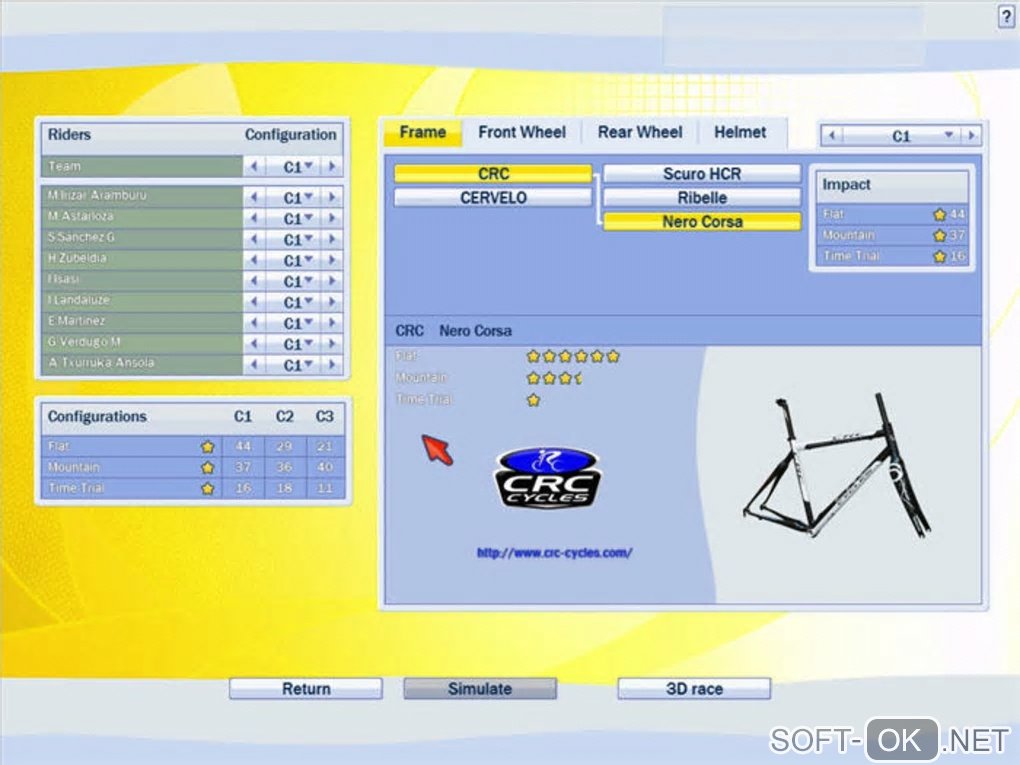Choose the Scuro HCR frame model
Viewport: 1020px width, 765px height.
tap(702, 174)
